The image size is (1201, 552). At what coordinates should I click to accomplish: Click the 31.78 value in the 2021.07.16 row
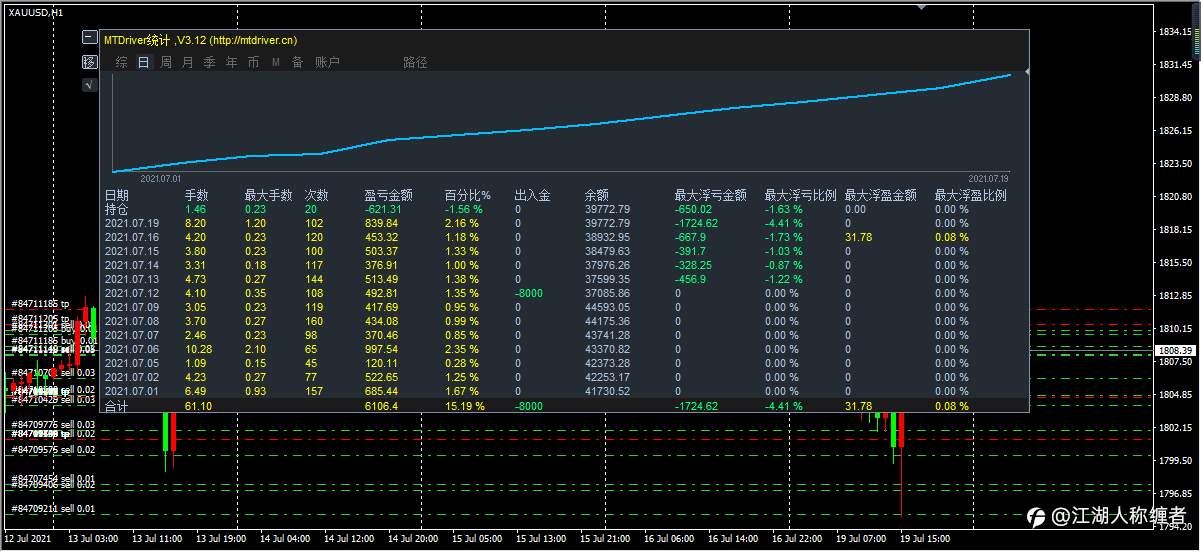coord(858,238)
